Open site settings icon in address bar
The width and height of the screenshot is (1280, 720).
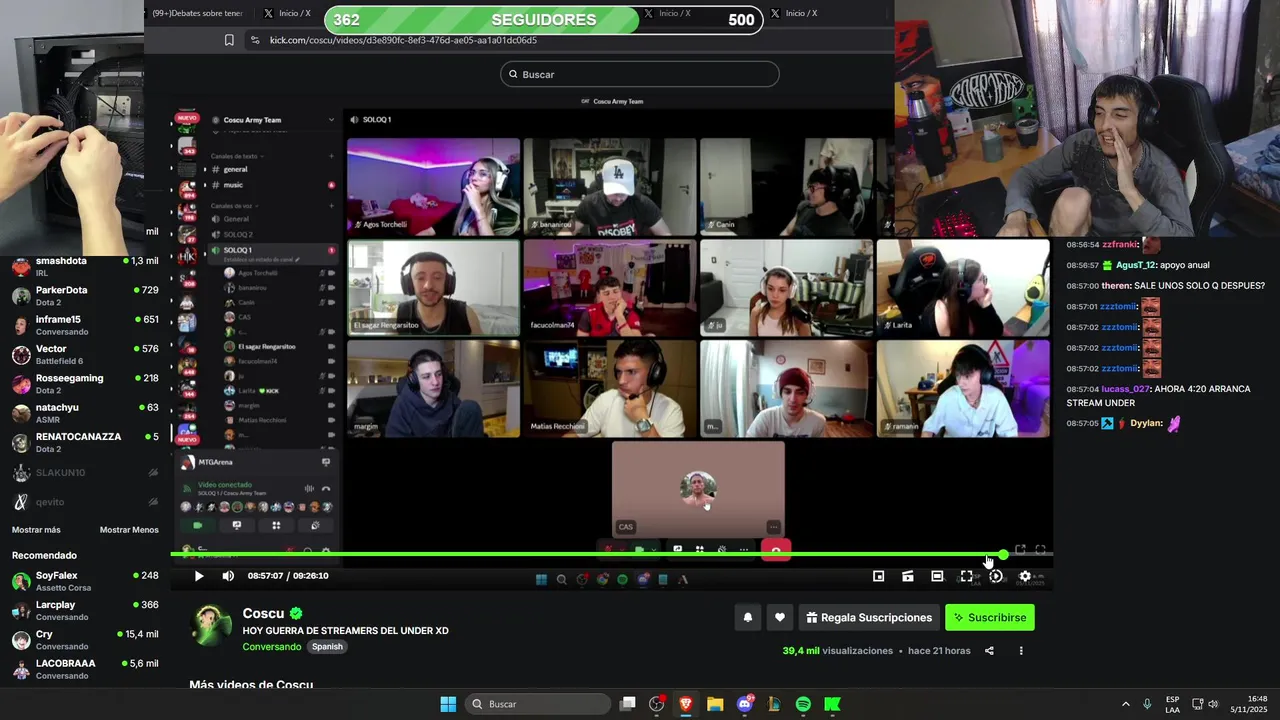click(x=254, y=40)
